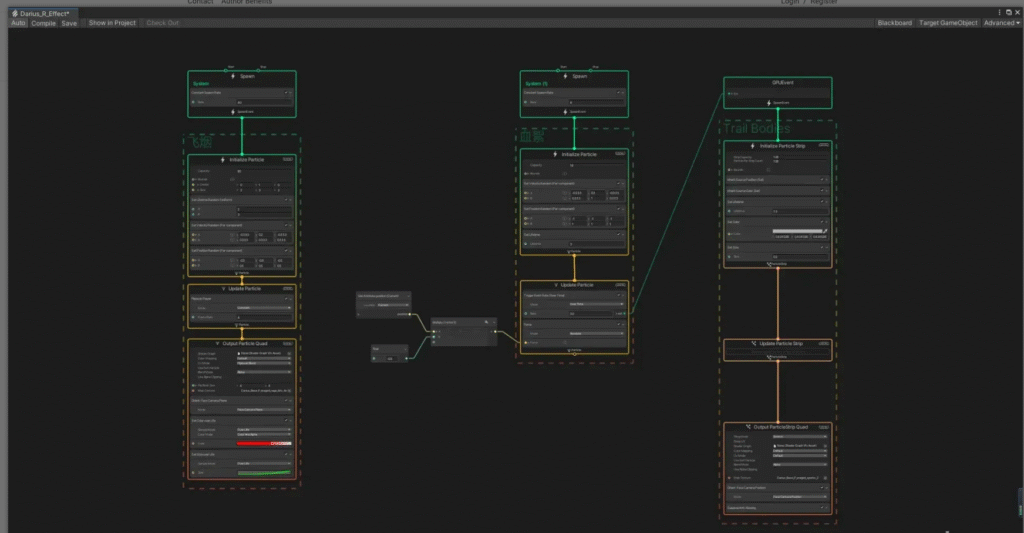Open Orient Mode dropdown in Output Particle Quad
The height and width of the screenshot is (533, 1024).
tap(264, 410)
